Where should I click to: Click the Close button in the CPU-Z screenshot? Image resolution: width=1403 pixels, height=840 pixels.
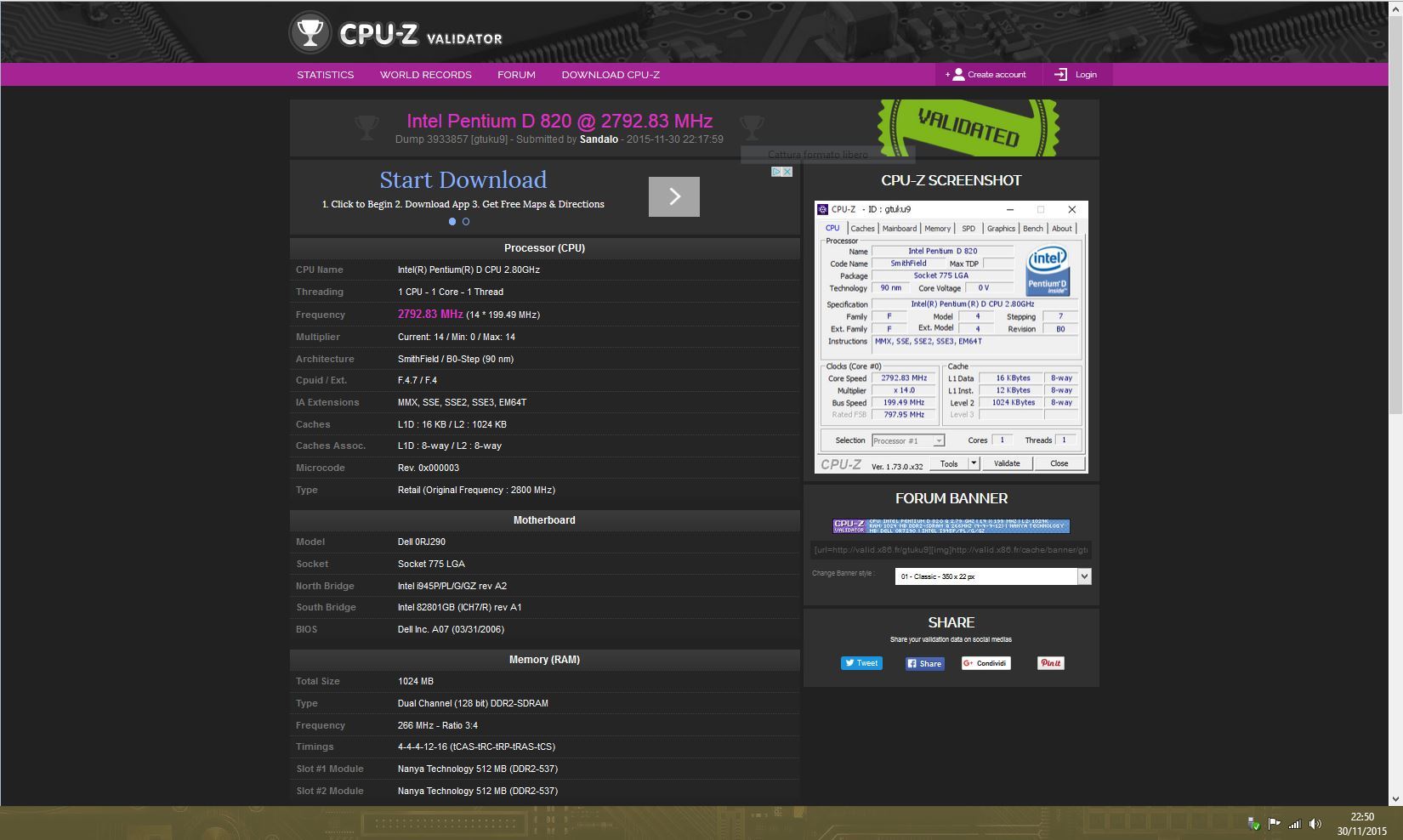(1059, 463)
